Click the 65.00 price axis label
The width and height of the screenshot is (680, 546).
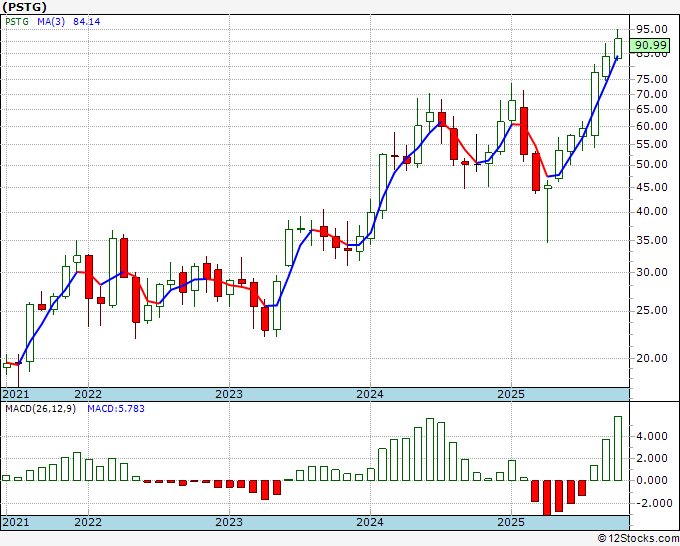pos(651,109)
